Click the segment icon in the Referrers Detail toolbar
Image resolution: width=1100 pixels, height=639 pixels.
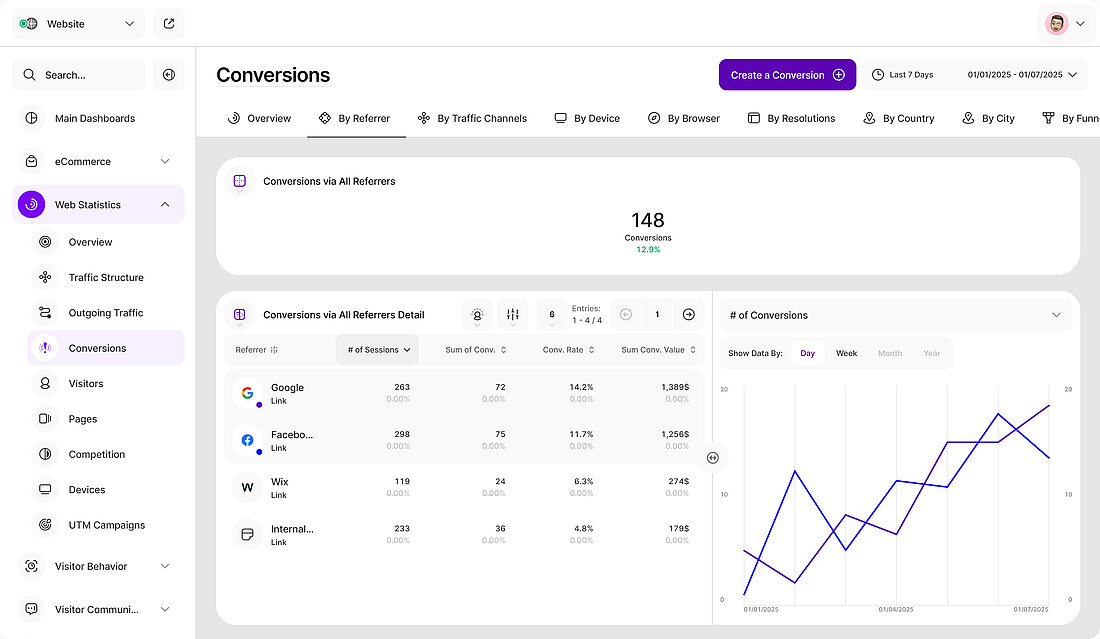[x=477, y=314]
